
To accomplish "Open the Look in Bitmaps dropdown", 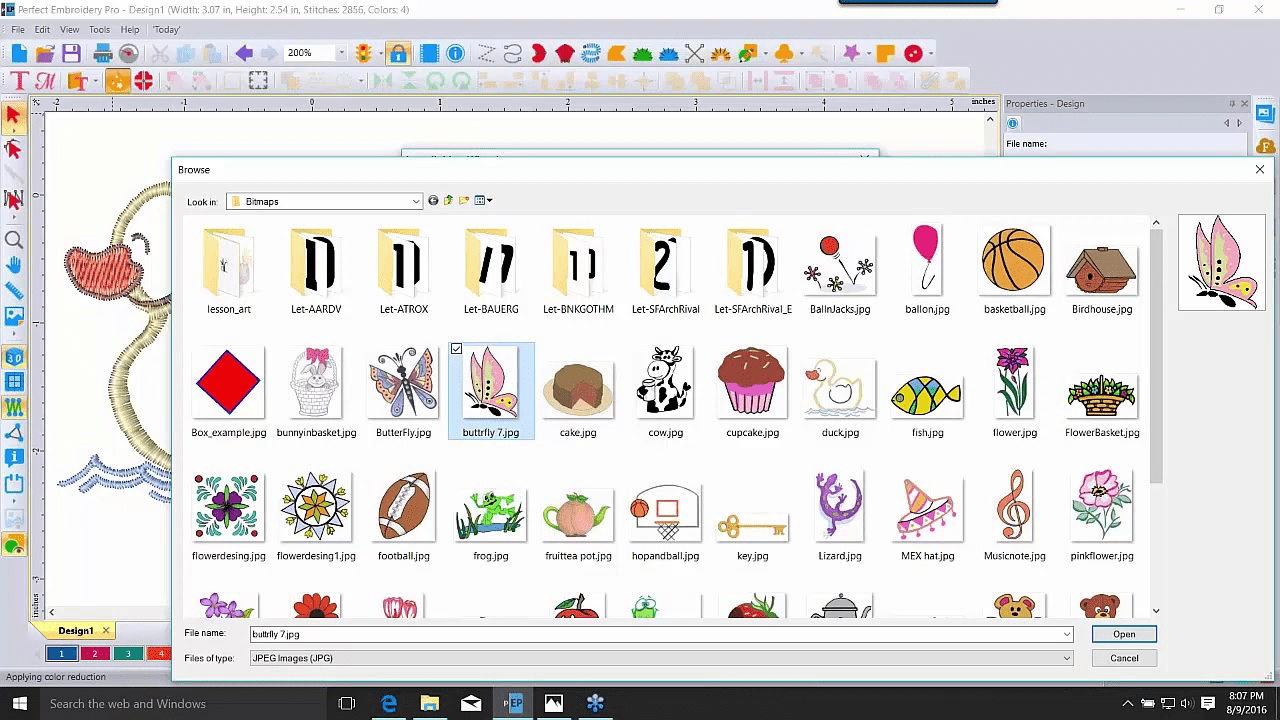I will [414, 201].
